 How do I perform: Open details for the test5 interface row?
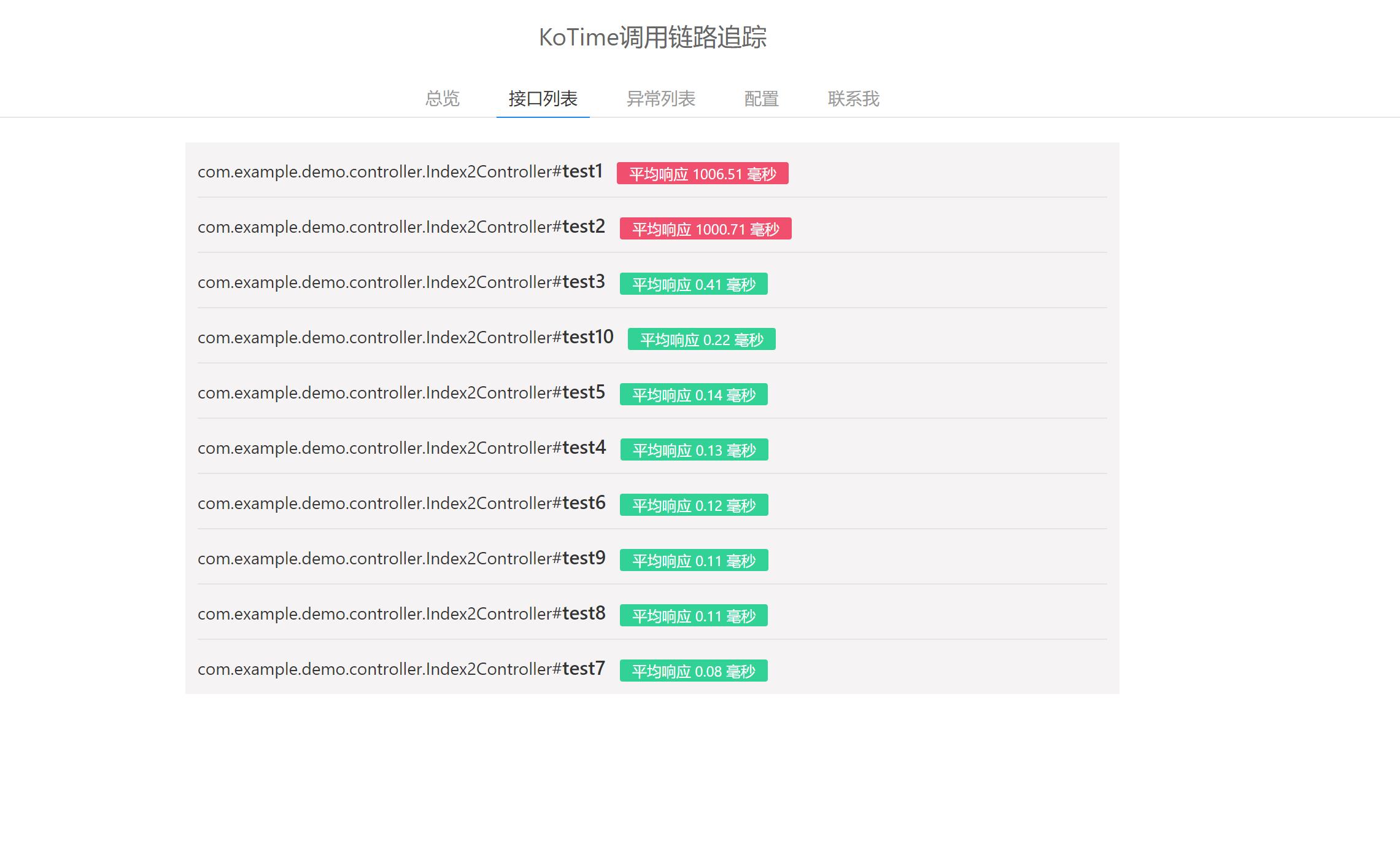coord(401,392)
